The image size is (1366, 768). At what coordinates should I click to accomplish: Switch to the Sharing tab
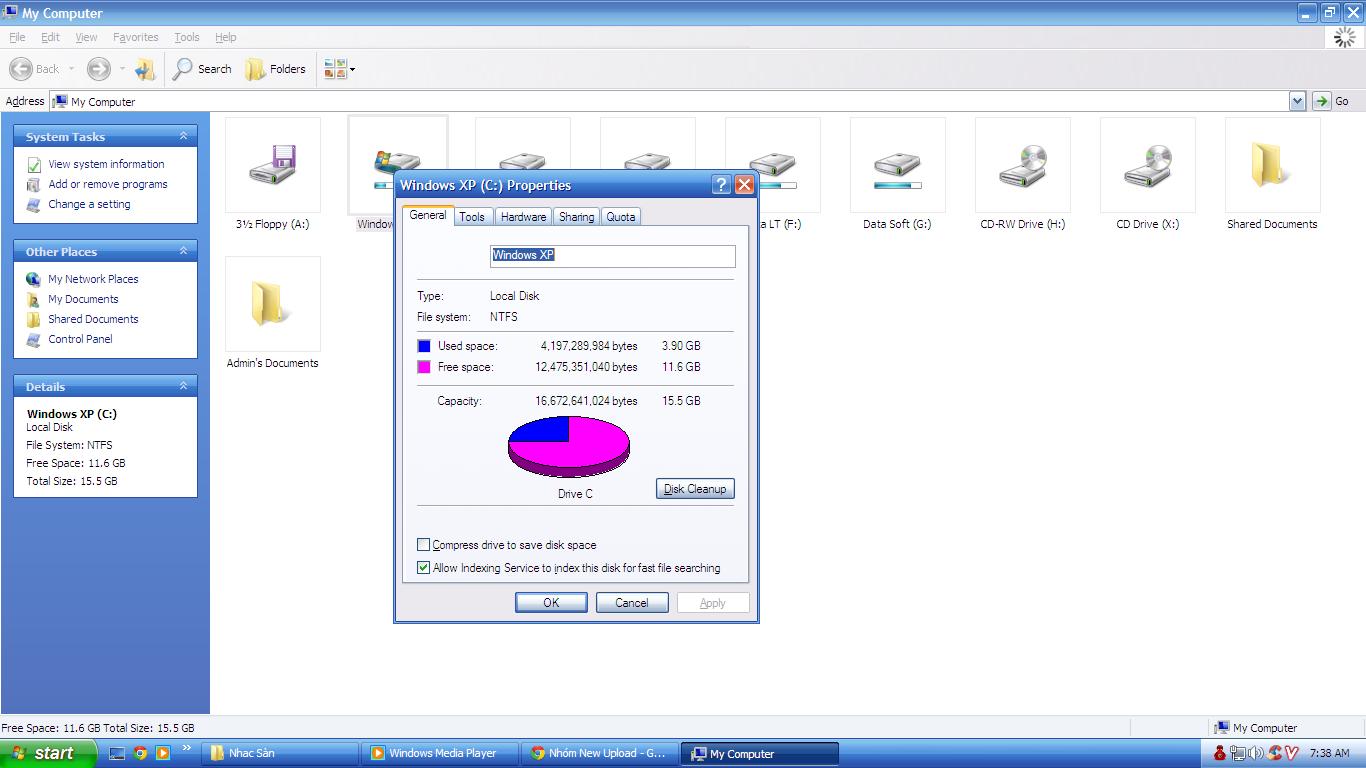pos(576,217)
